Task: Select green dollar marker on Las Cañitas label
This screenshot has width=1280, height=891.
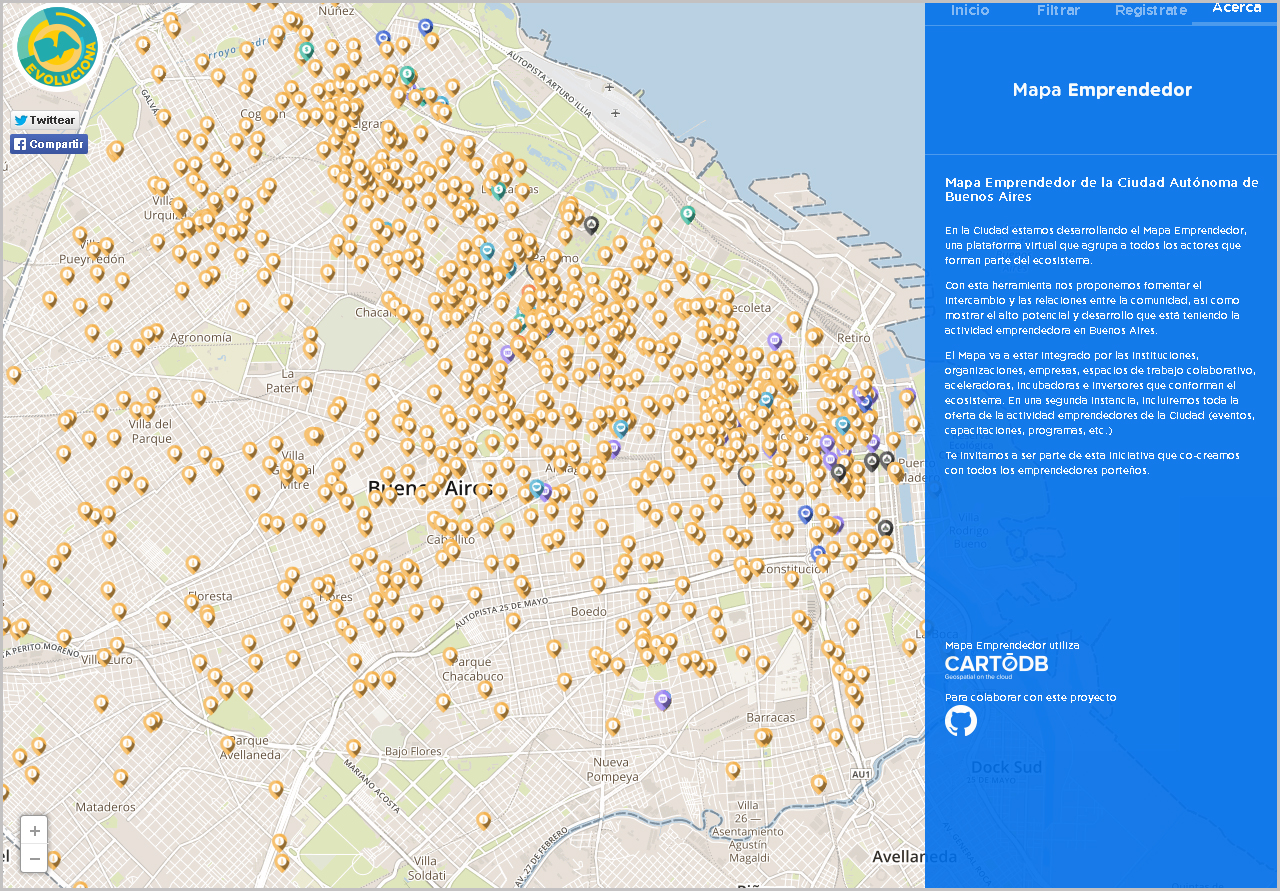Action: pyautogui.click(x=498, y=190)
